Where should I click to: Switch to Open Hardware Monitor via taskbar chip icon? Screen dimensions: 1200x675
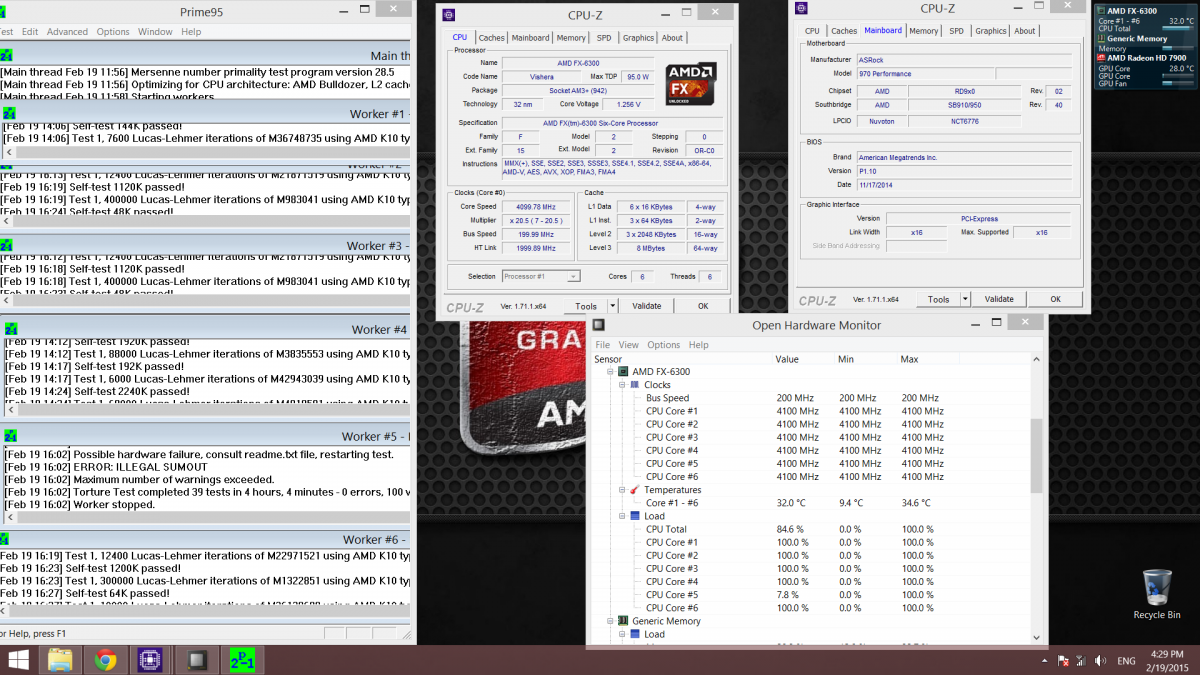197,660
